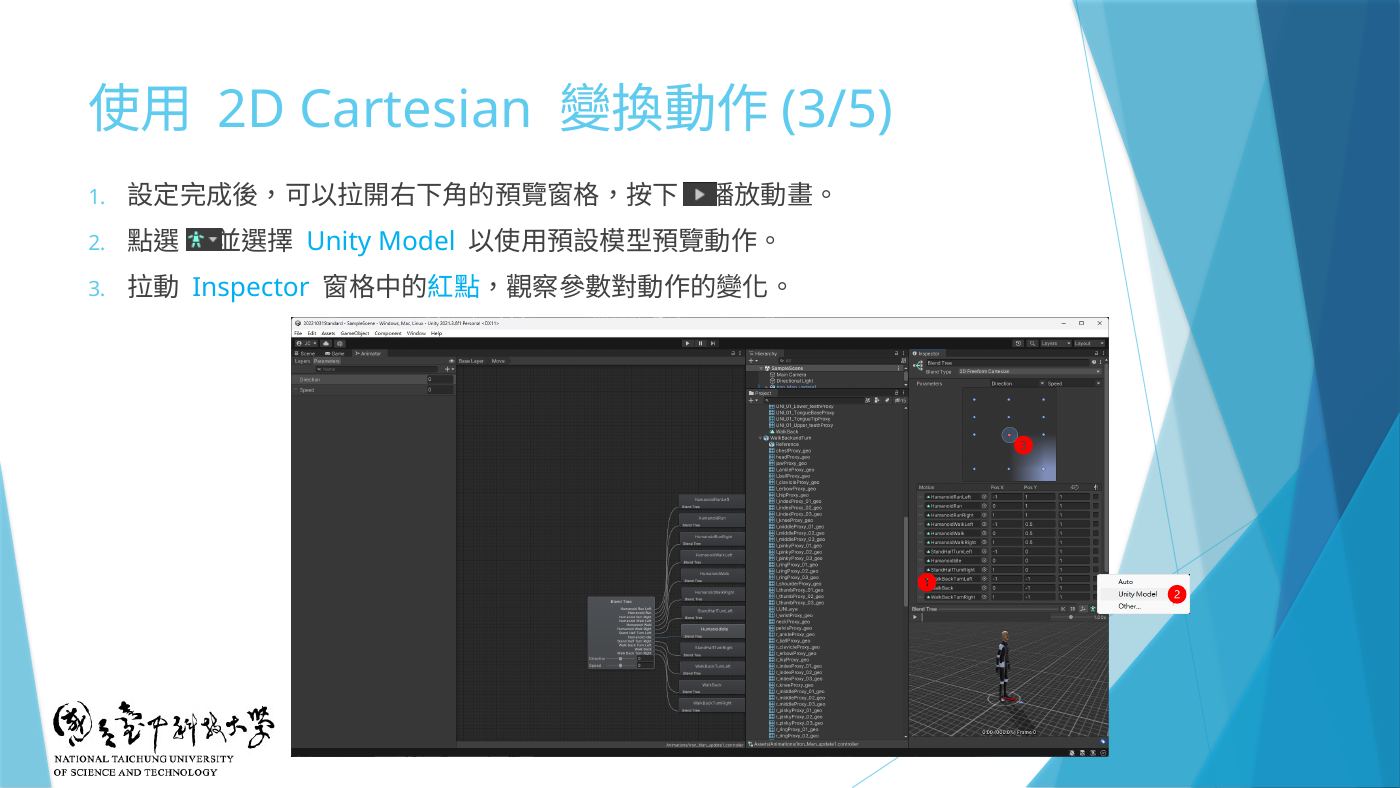Click the Direction slider in the Blend Tree node
Screen dimensions: 1400x788
621,659
